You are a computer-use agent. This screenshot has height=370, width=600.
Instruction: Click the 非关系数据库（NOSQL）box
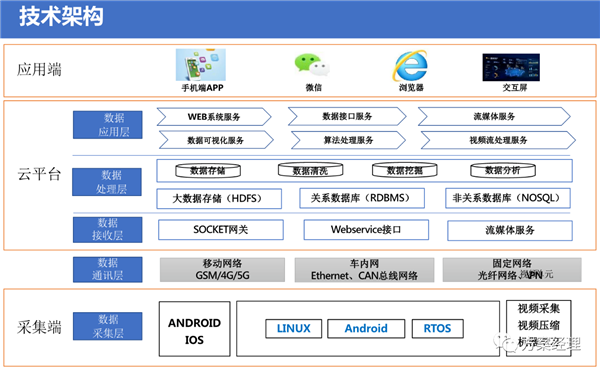click(x=508, y=198)
